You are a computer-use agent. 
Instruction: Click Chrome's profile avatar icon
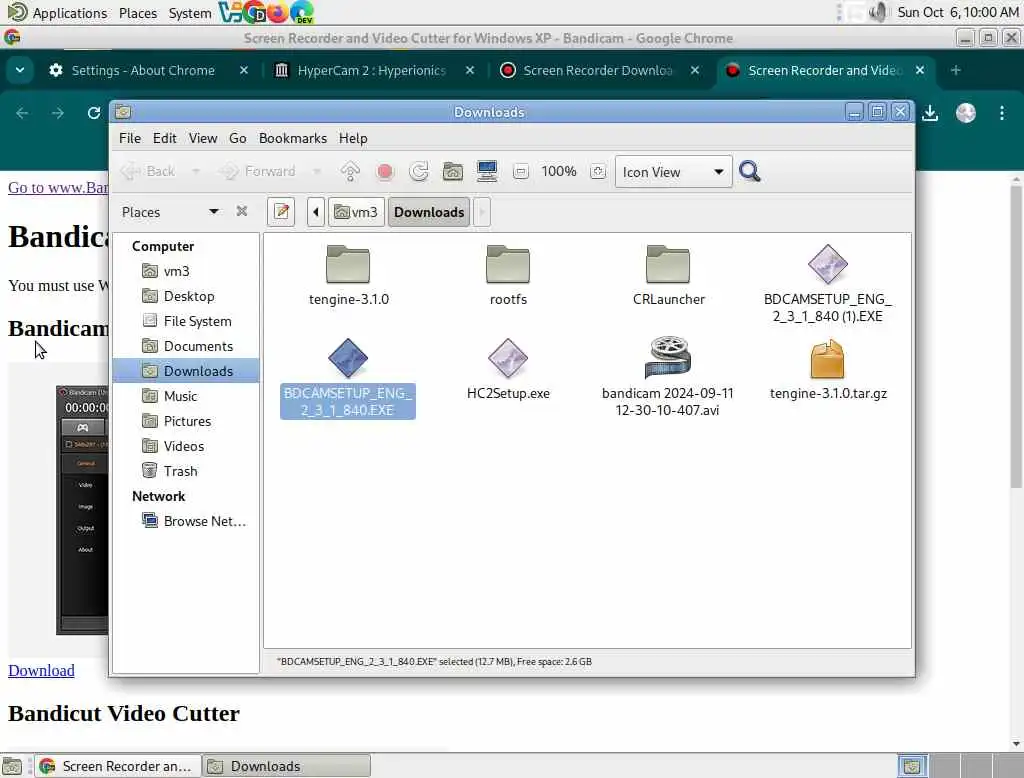pyautogui.click(x=966, y=113)
